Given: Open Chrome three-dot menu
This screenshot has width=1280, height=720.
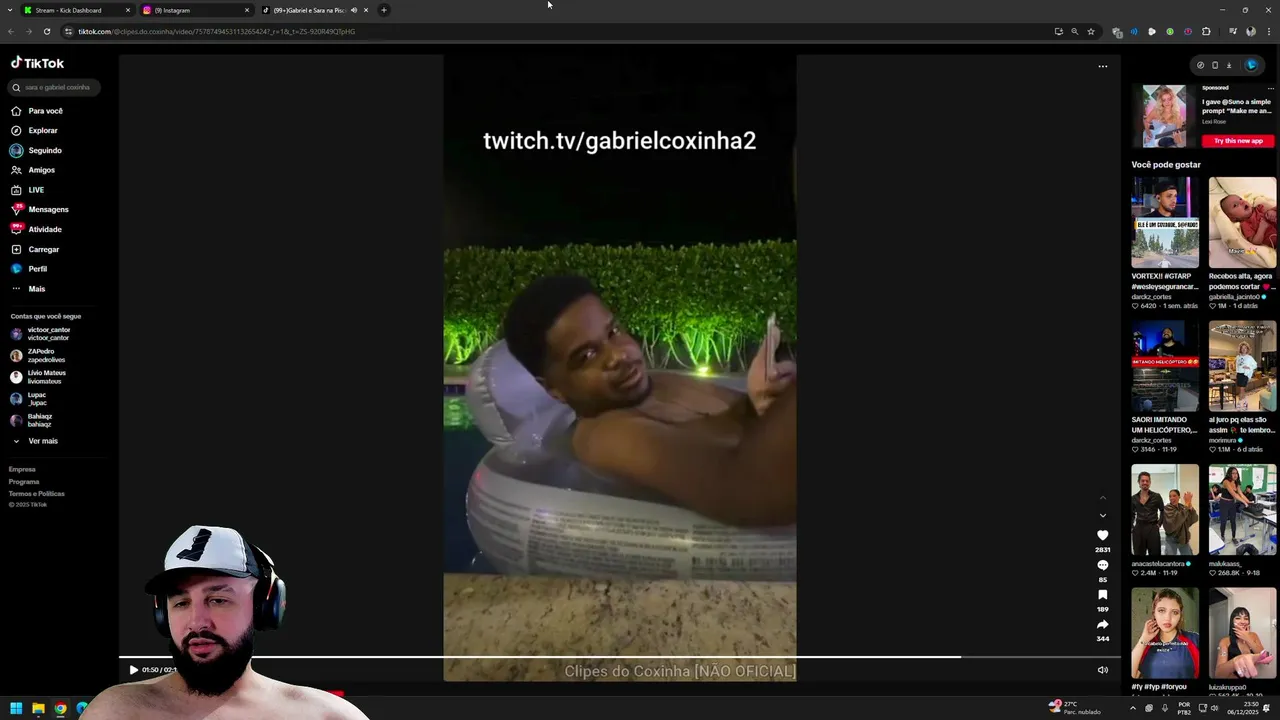Looking at the screenshot, I should point(1268,31).
